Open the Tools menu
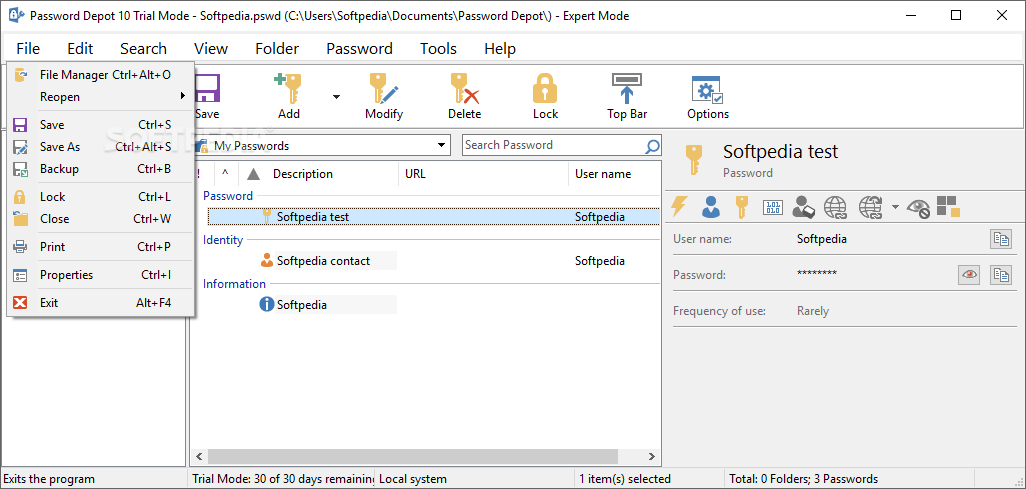The height and width of the screenshot is (489, 1026). pos(438,48)
